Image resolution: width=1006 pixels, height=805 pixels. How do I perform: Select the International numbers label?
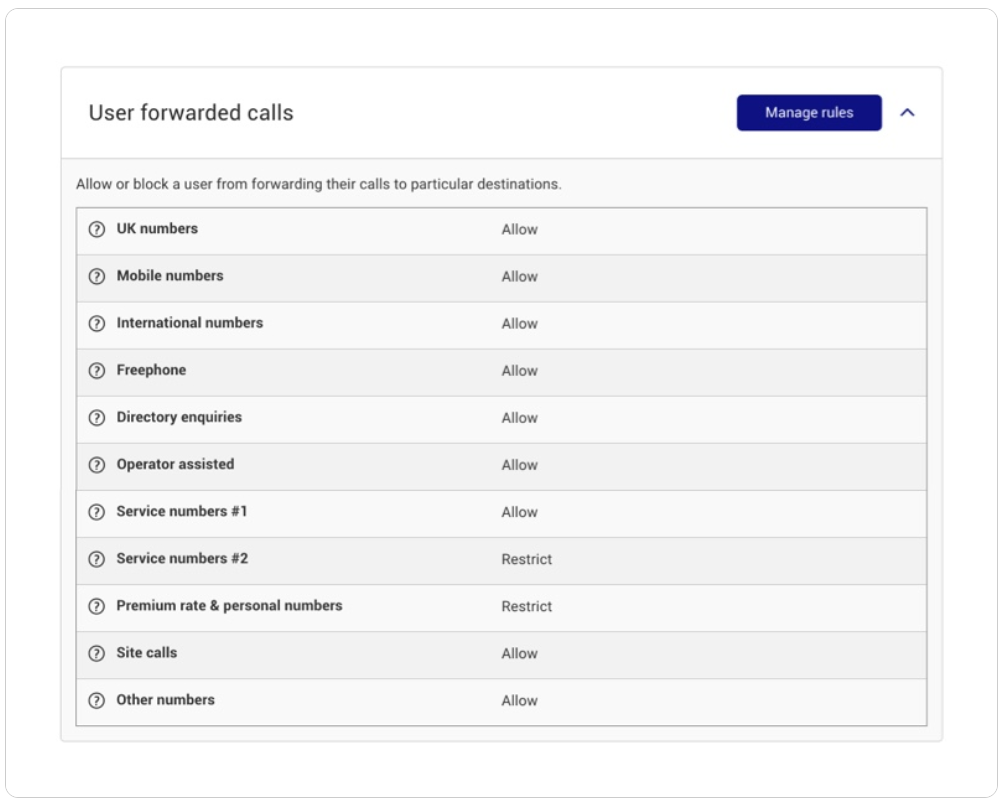[x=190, y=323]
